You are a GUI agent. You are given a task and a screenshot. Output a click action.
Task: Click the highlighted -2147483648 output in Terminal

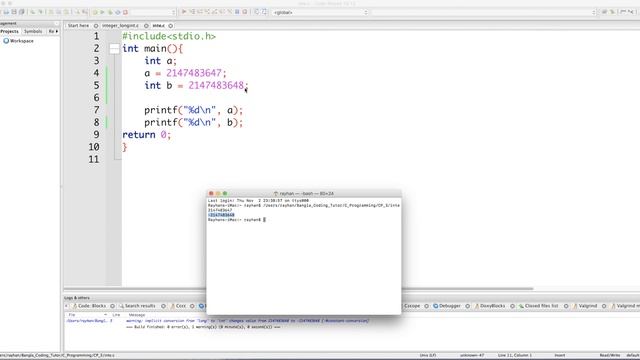coord(221,215)
